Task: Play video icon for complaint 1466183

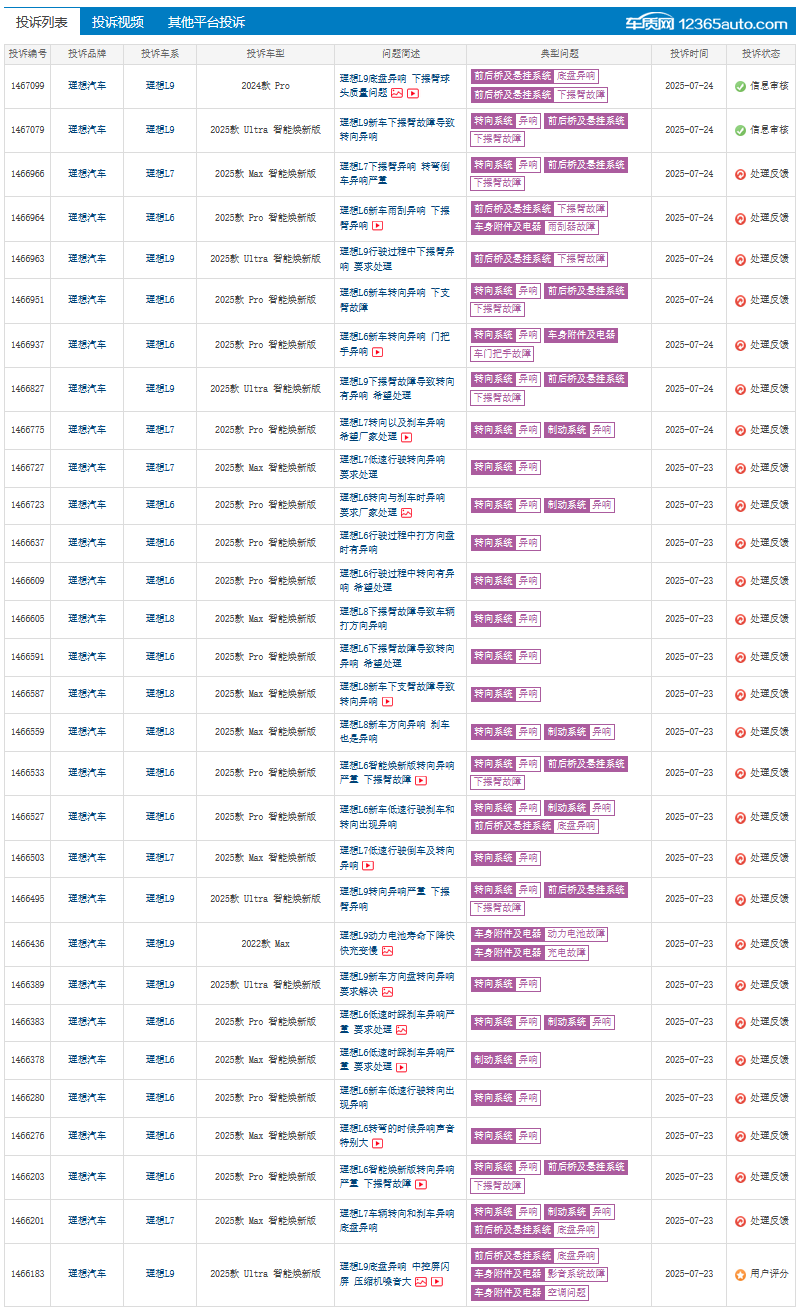Action: [x=437, y=1281]
